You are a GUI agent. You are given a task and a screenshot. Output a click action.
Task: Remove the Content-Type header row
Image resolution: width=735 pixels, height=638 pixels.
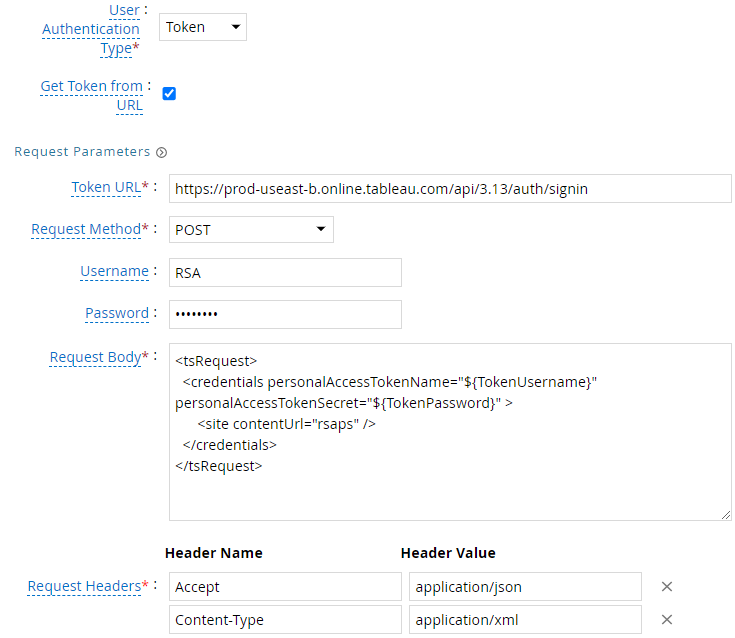click(x=667, y=620)
